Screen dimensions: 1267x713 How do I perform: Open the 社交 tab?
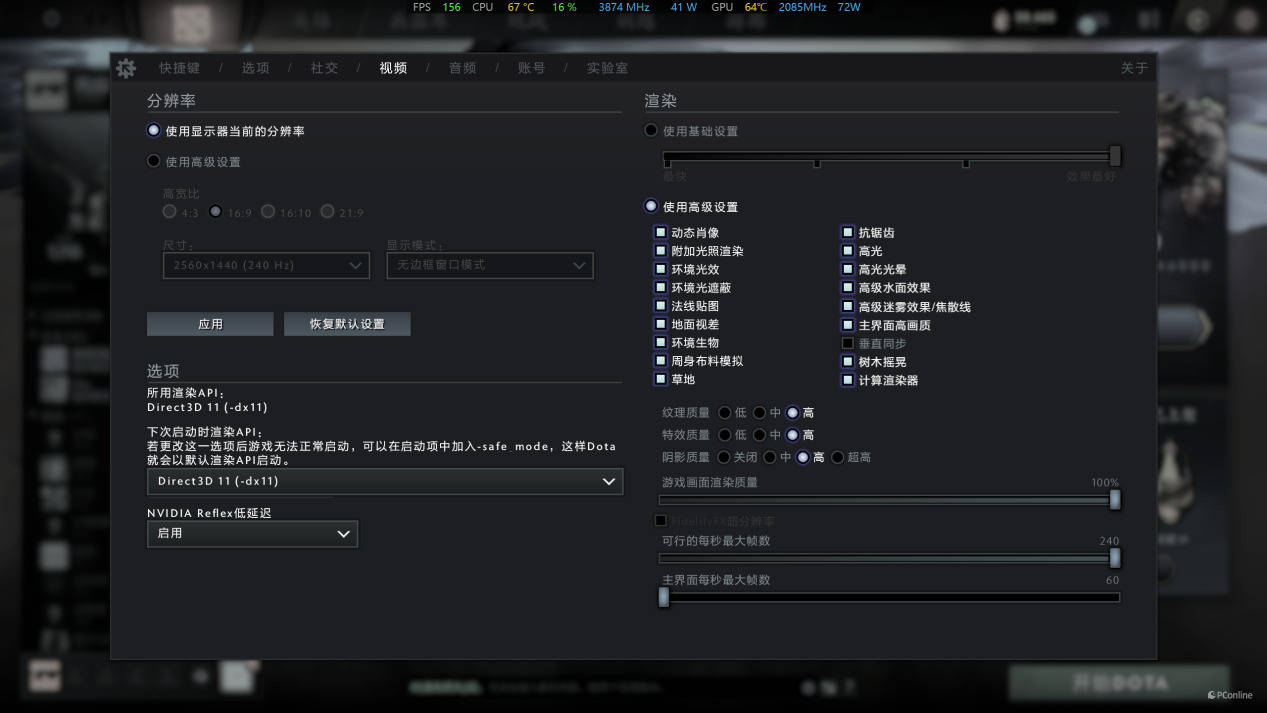(324, 68)
